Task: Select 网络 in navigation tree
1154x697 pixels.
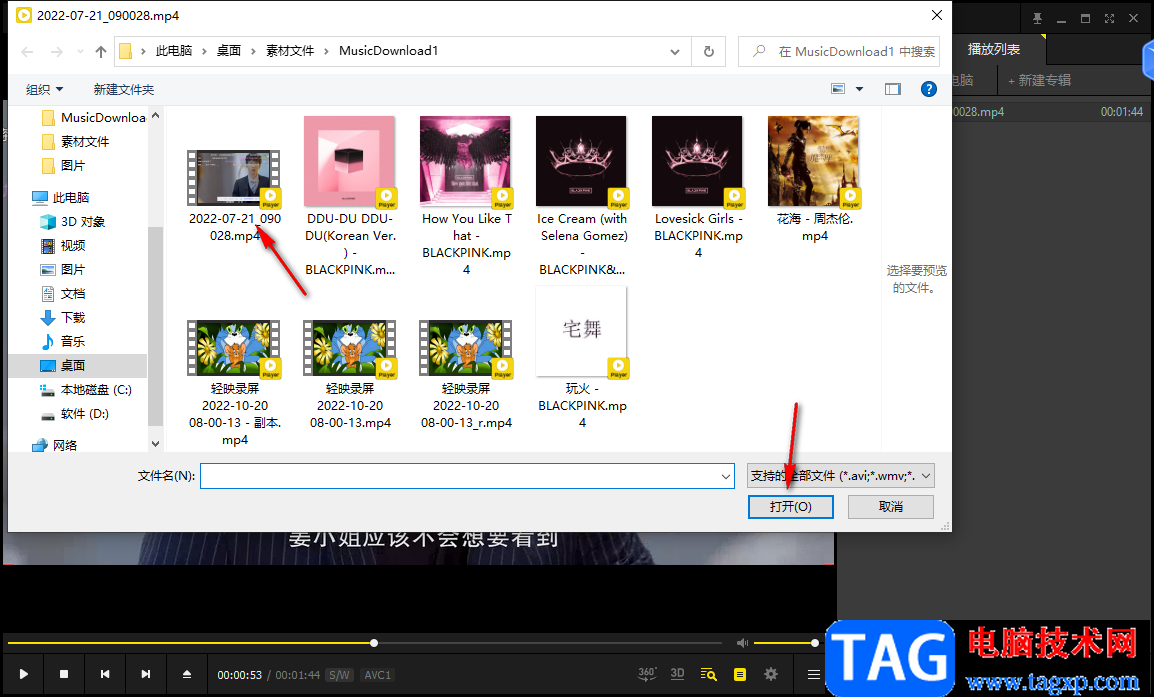Action: [x=56, y=445]
